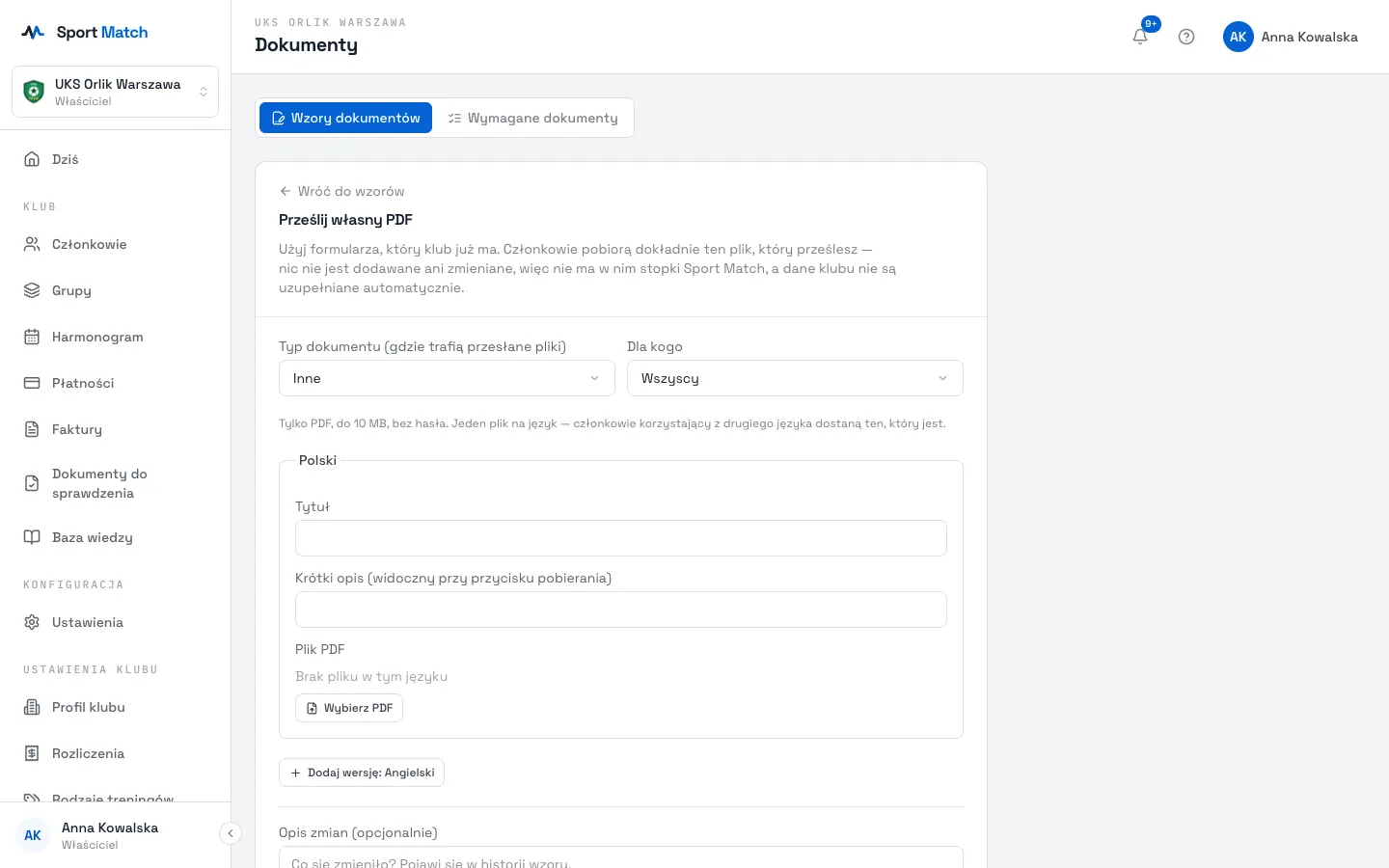Open the notifications bell icon

tap(1140, 37)
